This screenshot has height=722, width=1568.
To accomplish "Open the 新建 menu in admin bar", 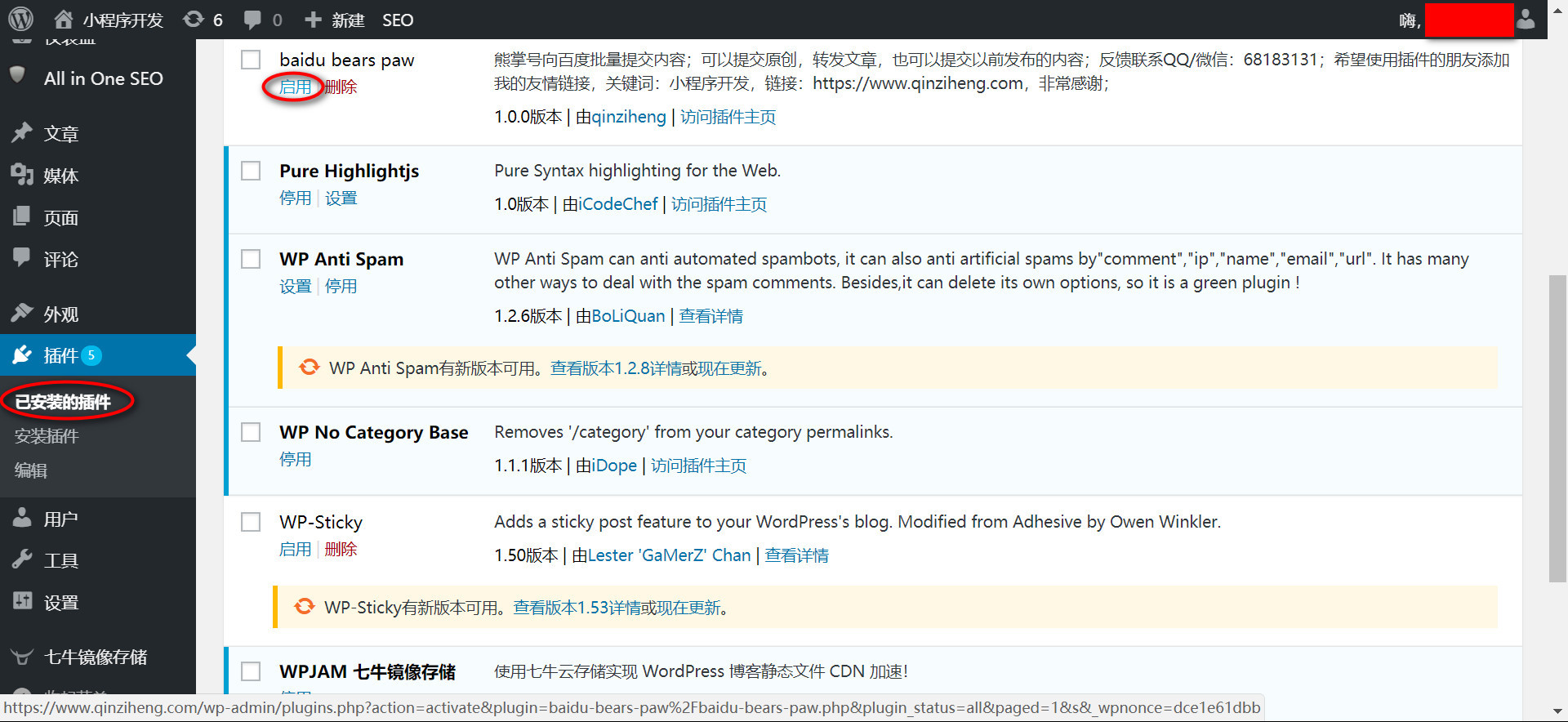I will click(x=348, y=20).
